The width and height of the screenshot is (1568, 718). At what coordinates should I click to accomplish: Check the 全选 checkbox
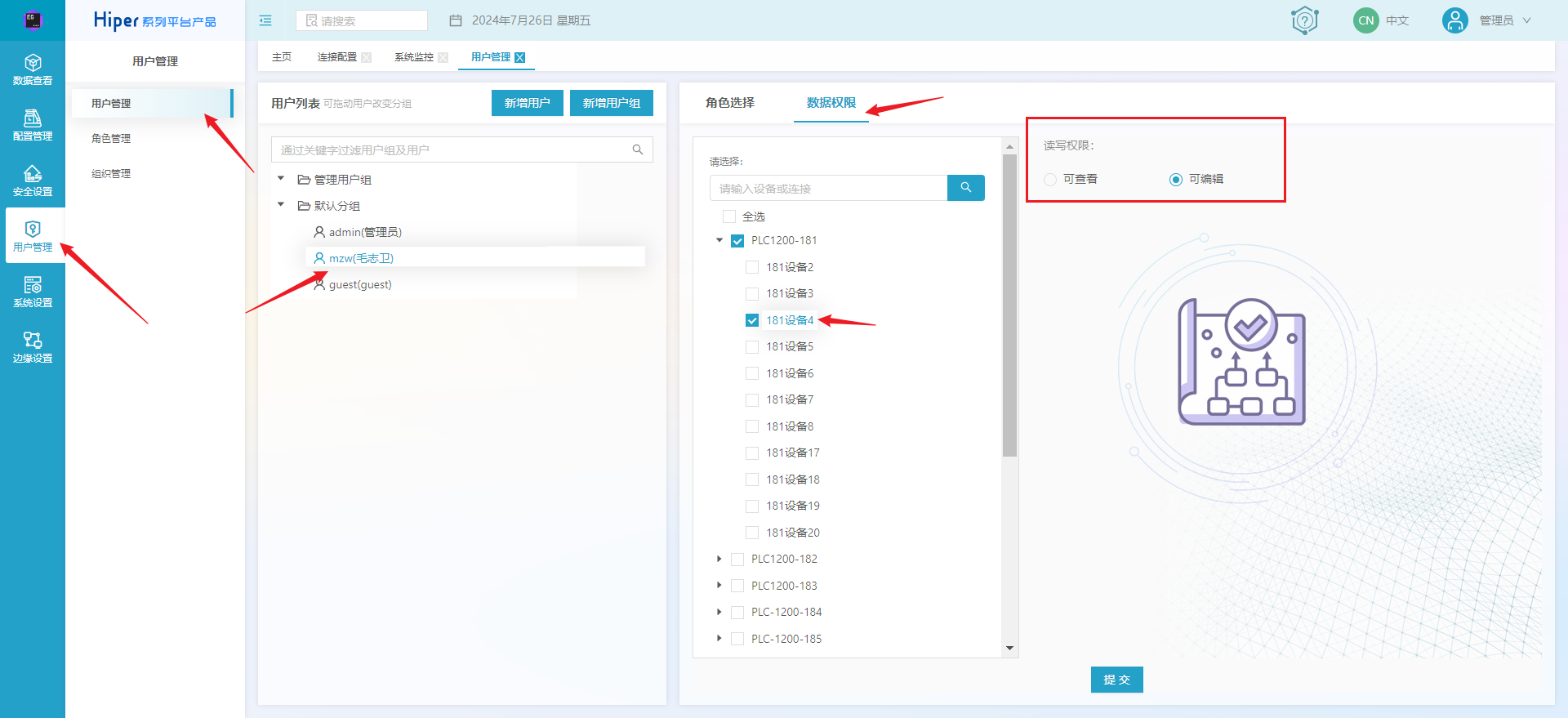point(729,216)
